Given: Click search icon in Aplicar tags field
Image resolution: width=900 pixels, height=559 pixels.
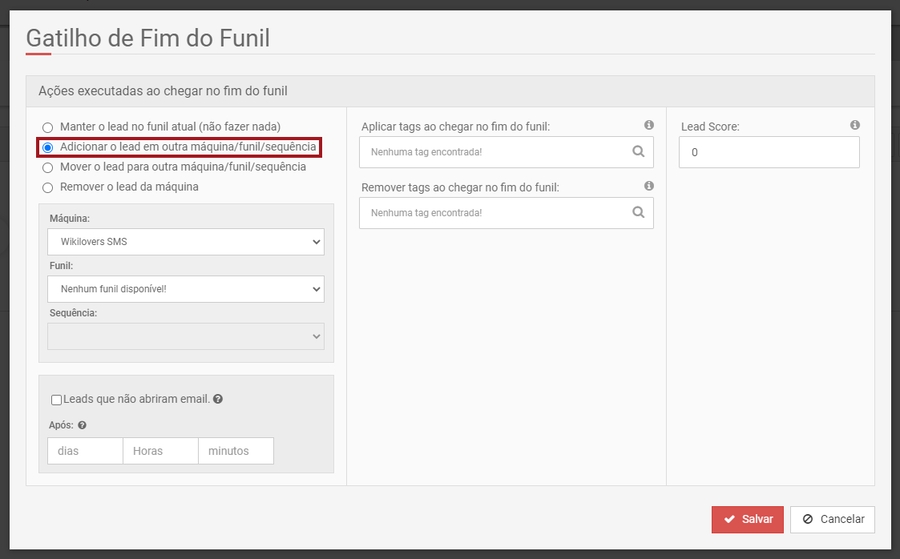Looking at the screenshot, I should [x=638, y=153].
